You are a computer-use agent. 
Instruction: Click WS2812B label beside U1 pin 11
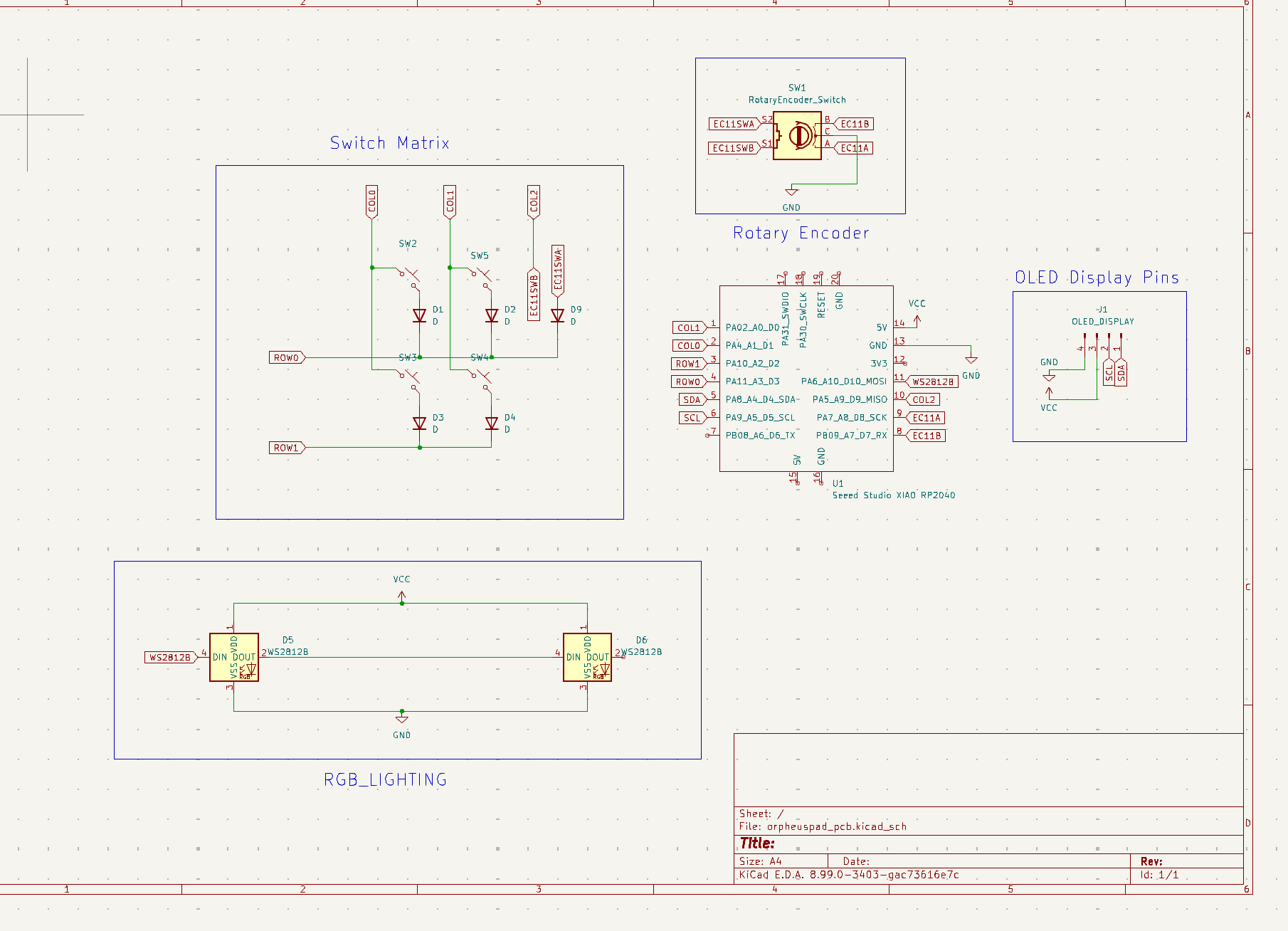click(933, 382)
